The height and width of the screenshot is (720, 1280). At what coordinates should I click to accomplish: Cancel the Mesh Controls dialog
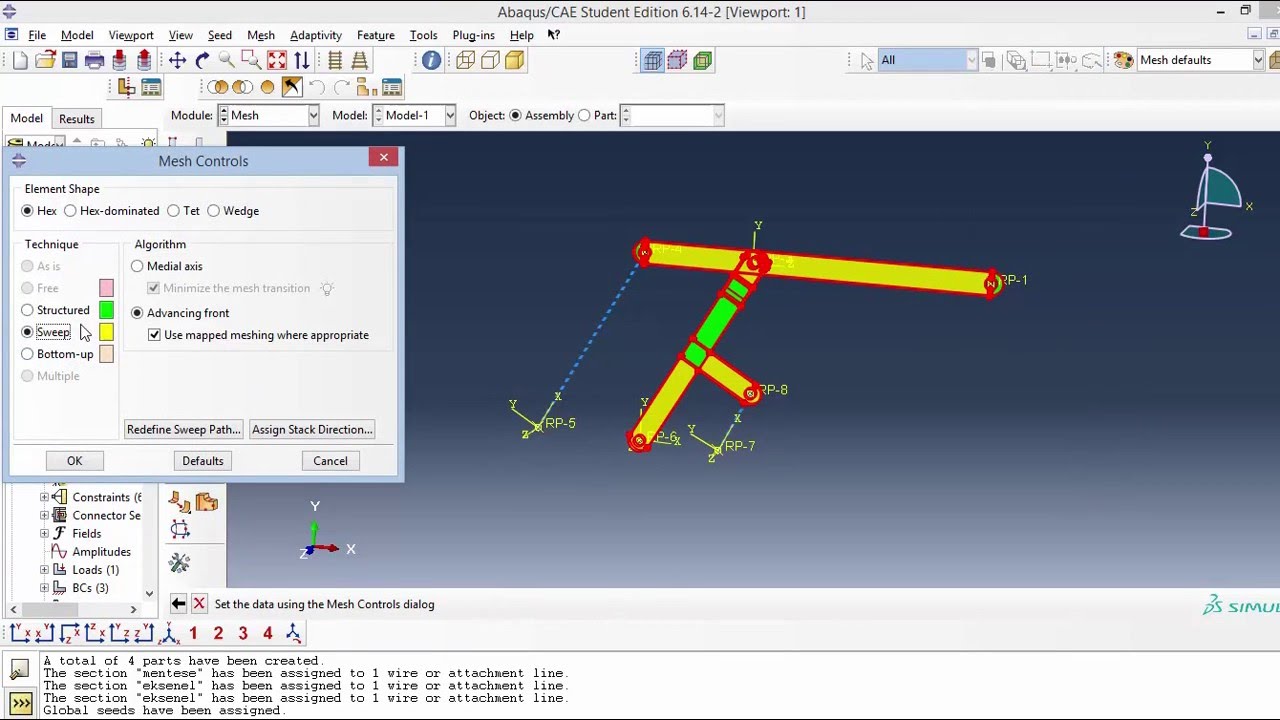point(330,461)
